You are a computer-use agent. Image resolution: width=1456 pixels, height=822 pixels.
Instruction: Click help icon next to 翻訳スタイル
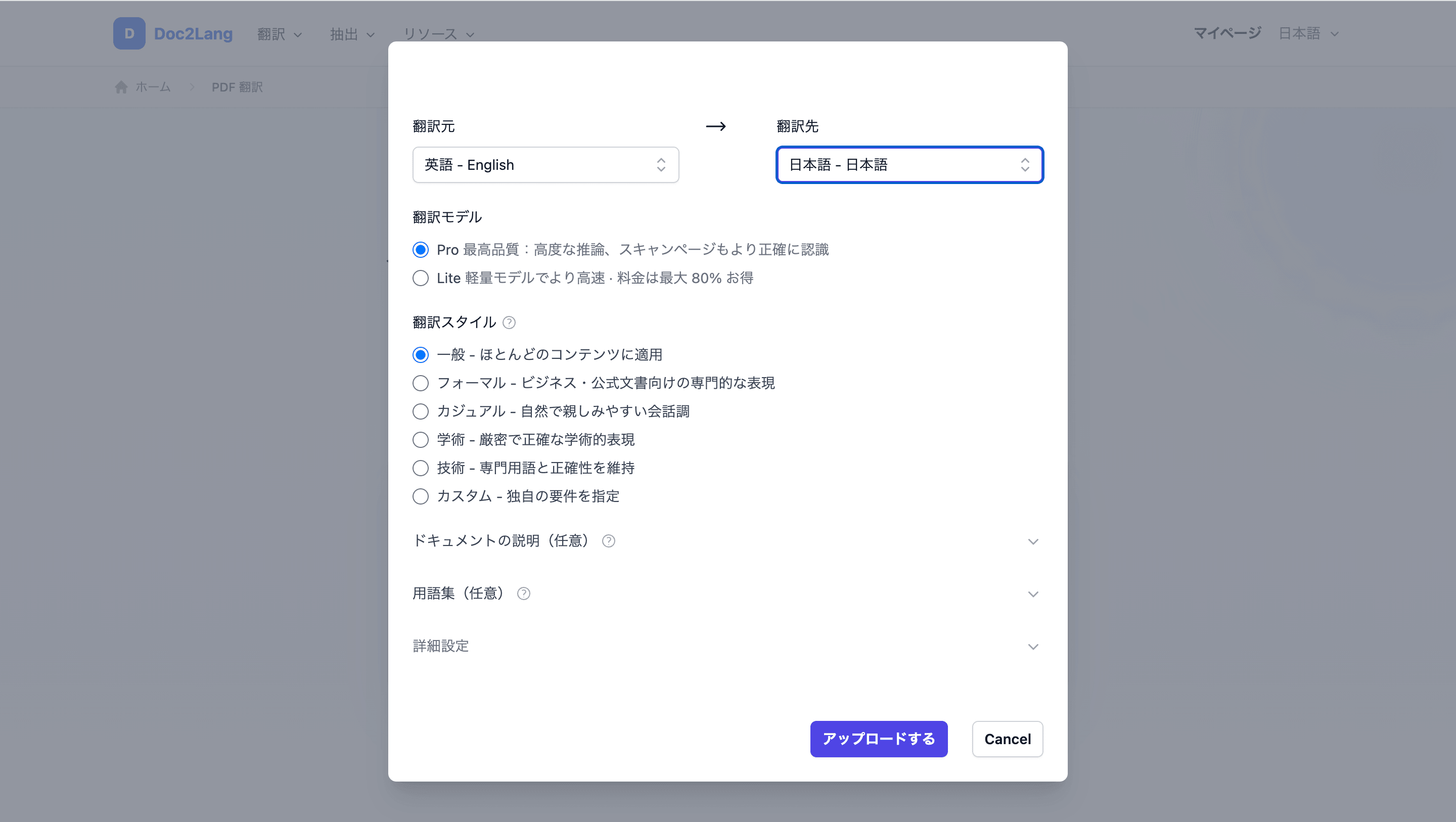point(509,322)
